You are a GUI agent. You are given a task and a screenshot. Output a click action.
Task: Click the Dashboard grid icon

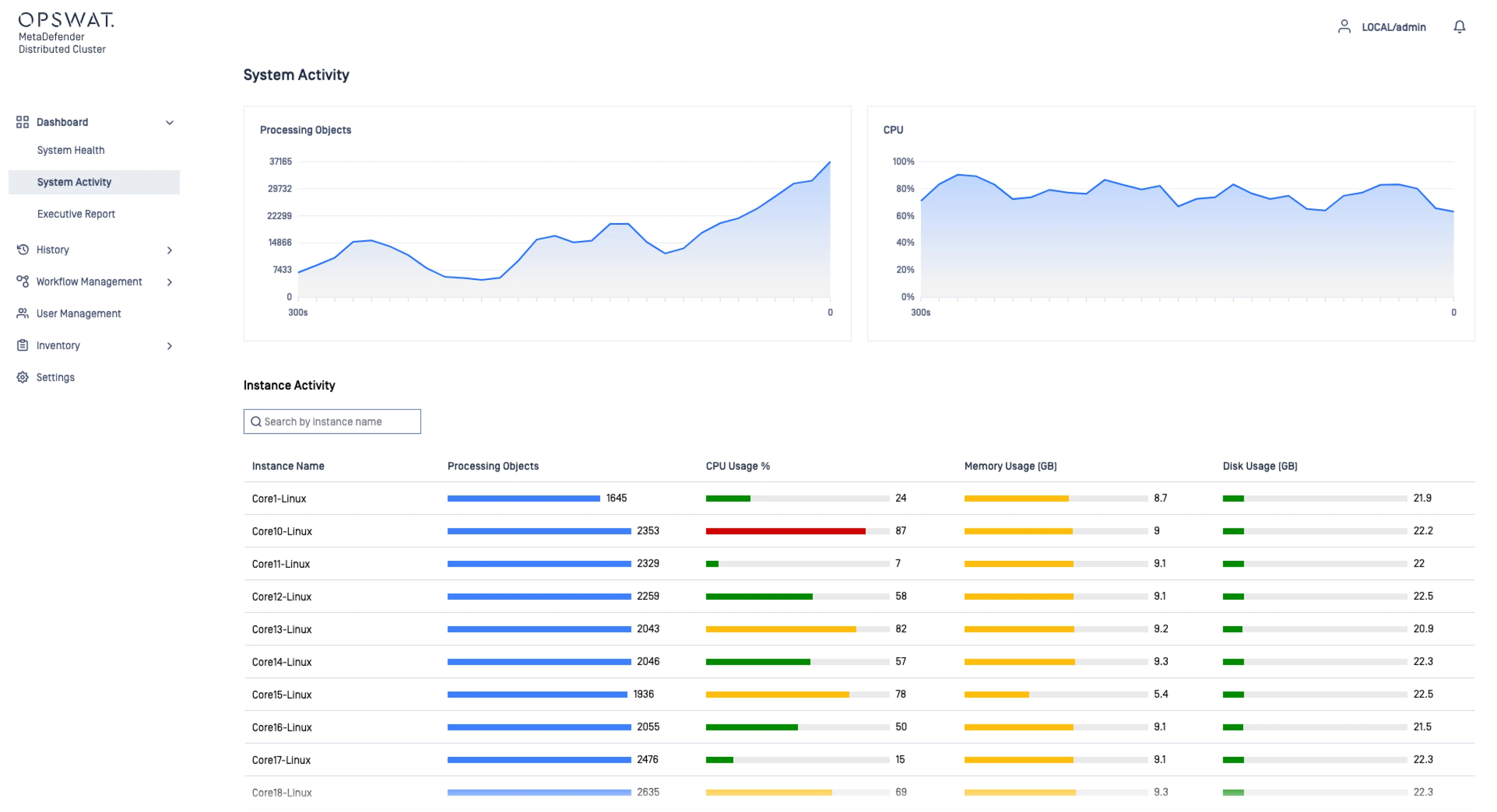point(22,122)
